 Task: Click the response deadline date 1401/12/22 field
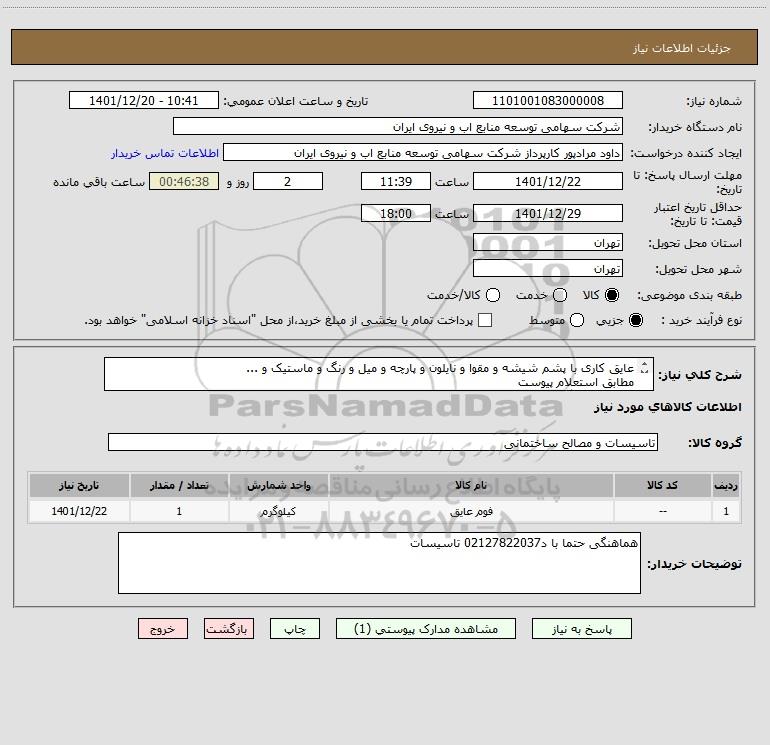[x=548, y=181]
